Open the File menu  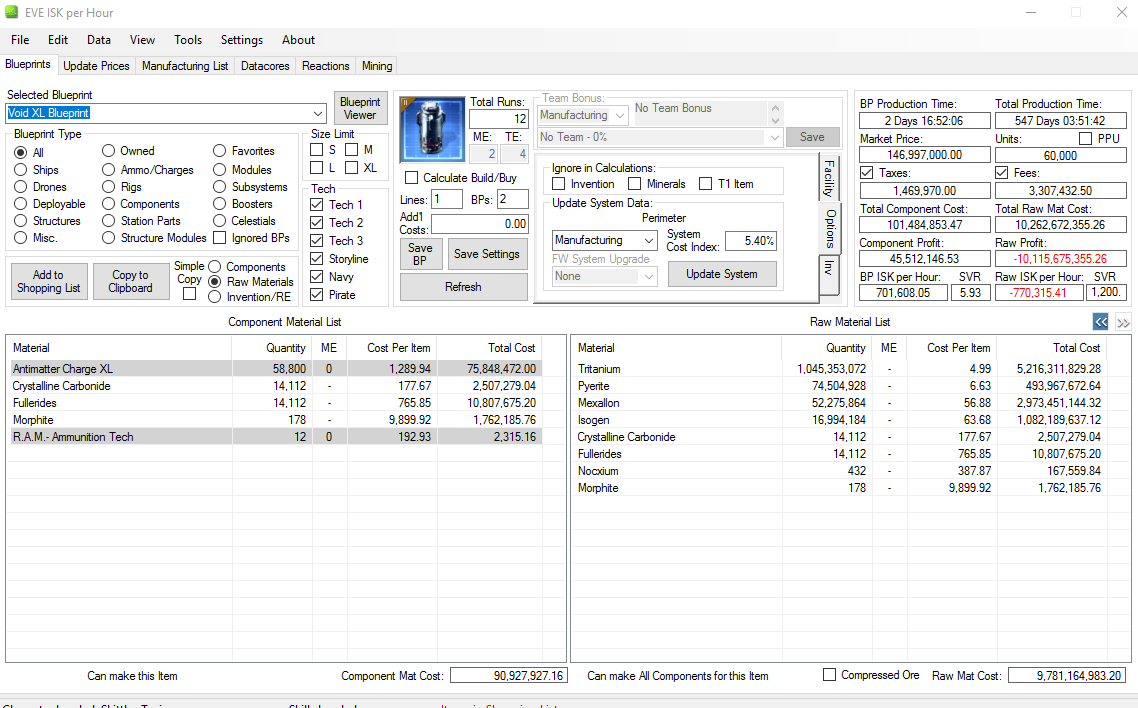coord(20,40)
